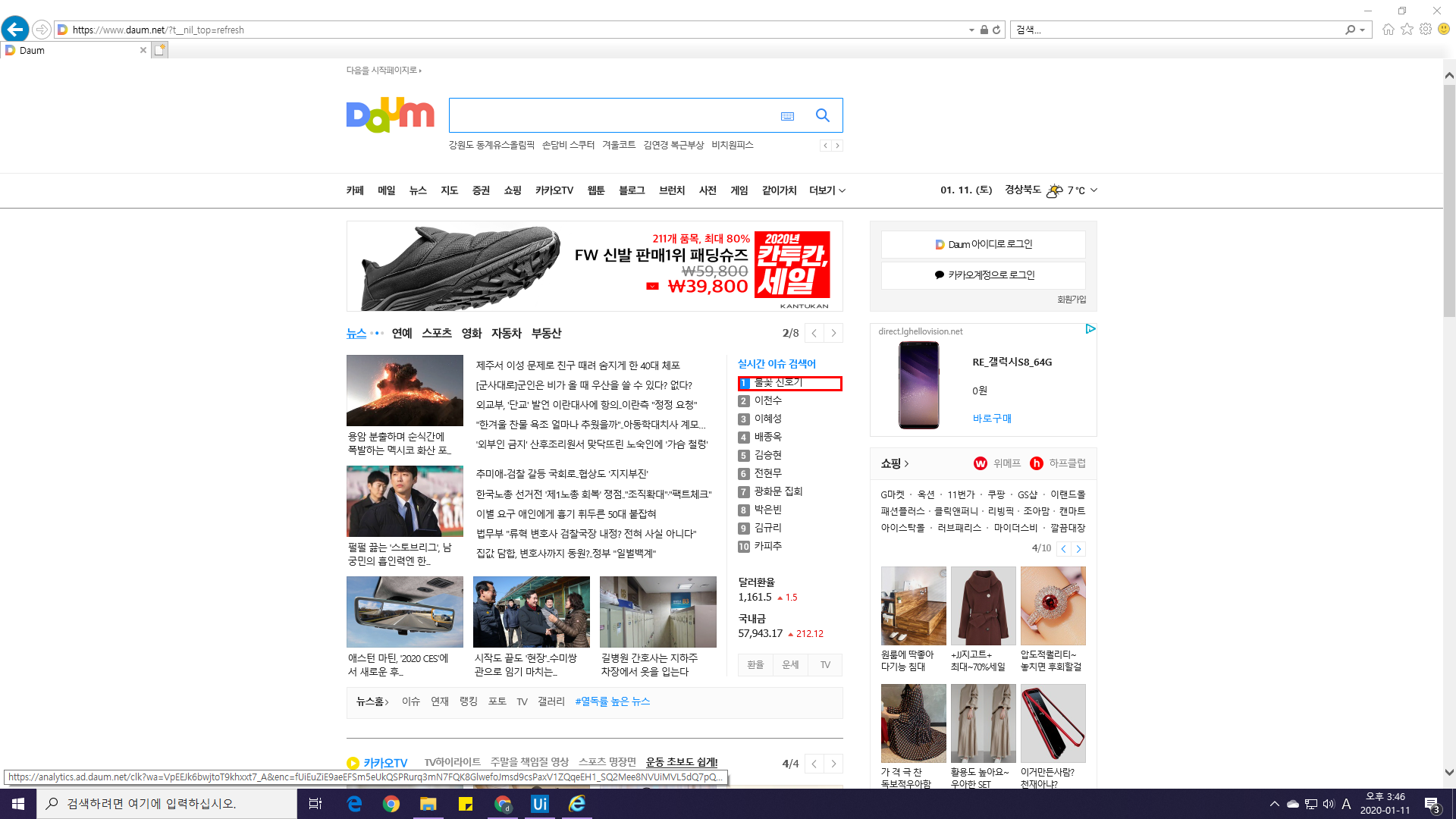Click the AdChoices icon on Galaxy S8 ad
The width and height of the screenshot is (1456, 819).
pos(1090,329)
